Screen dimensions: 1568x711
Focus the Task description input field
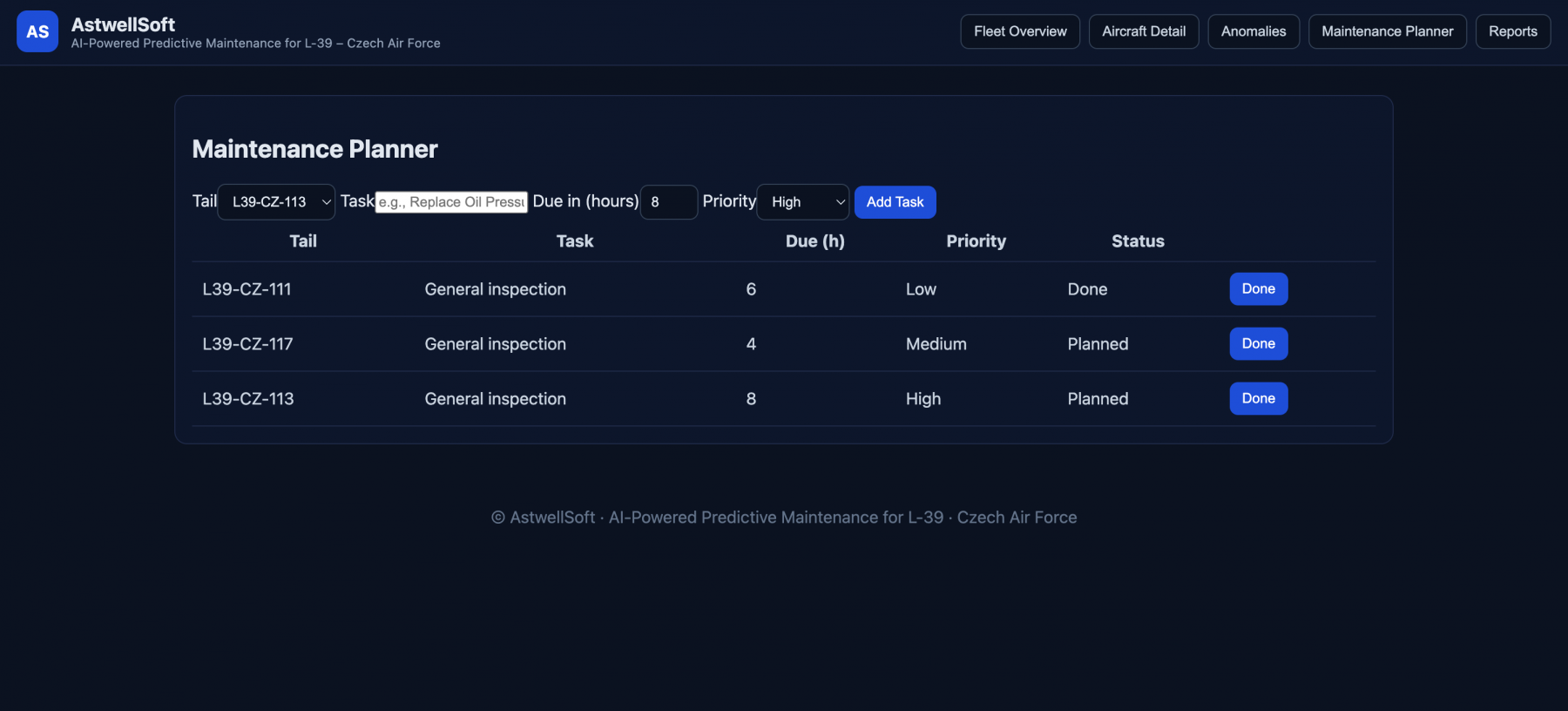click(x=451, y=202)
